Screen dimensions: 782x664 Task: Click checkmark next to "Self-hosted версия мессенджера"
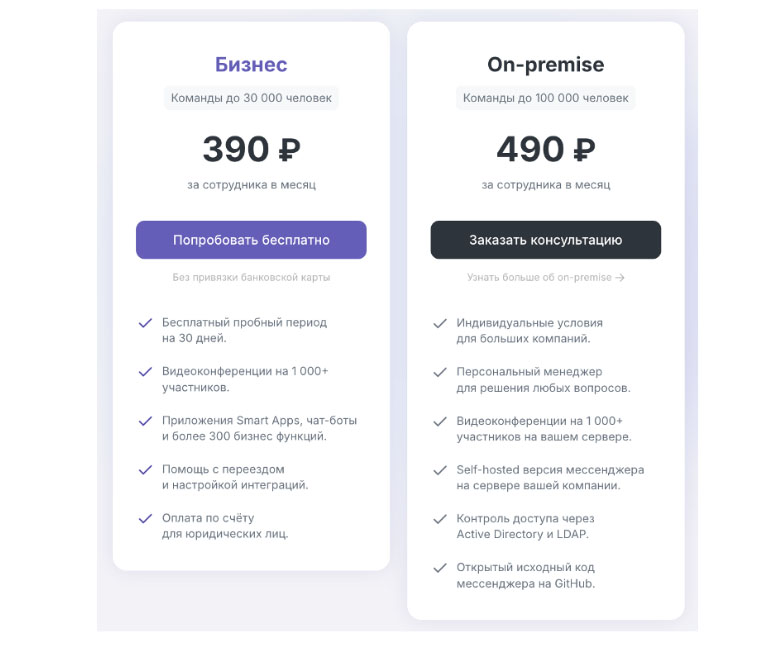pyautogui.click(x=439, y=469)
